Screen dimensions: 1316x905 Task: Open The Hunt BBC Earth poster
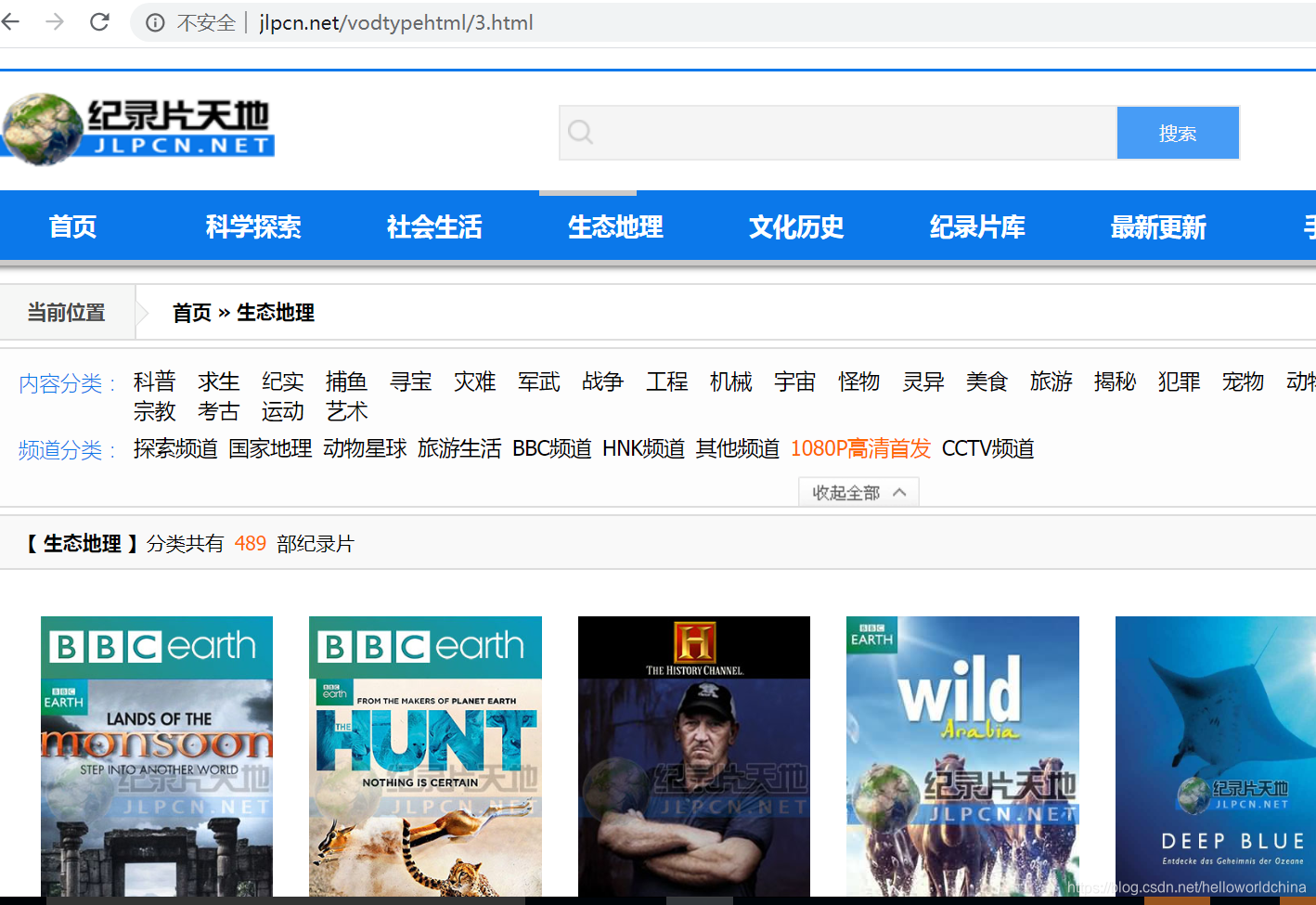coord(425,756)
